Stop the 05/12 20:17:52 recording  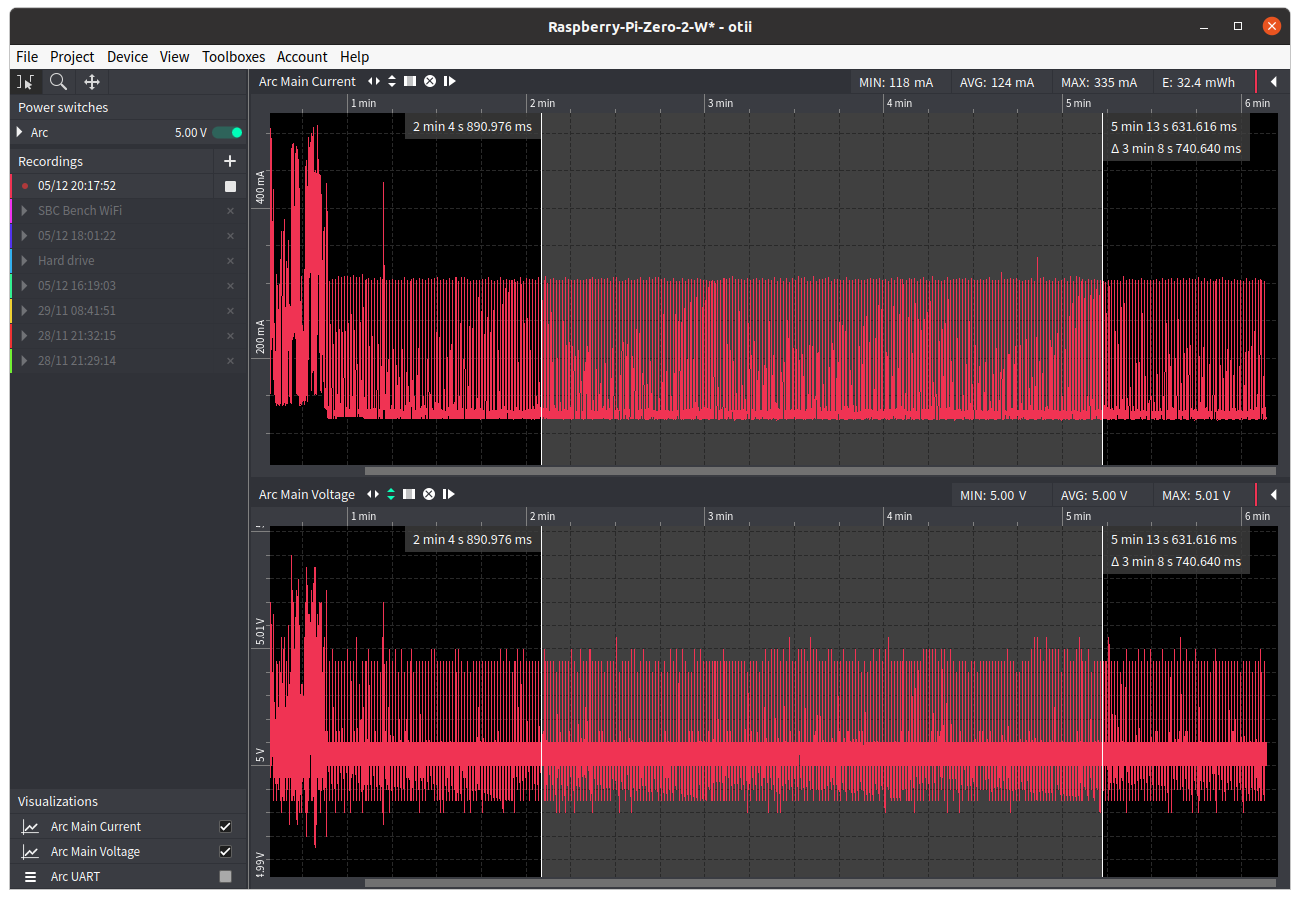(230, 186)
